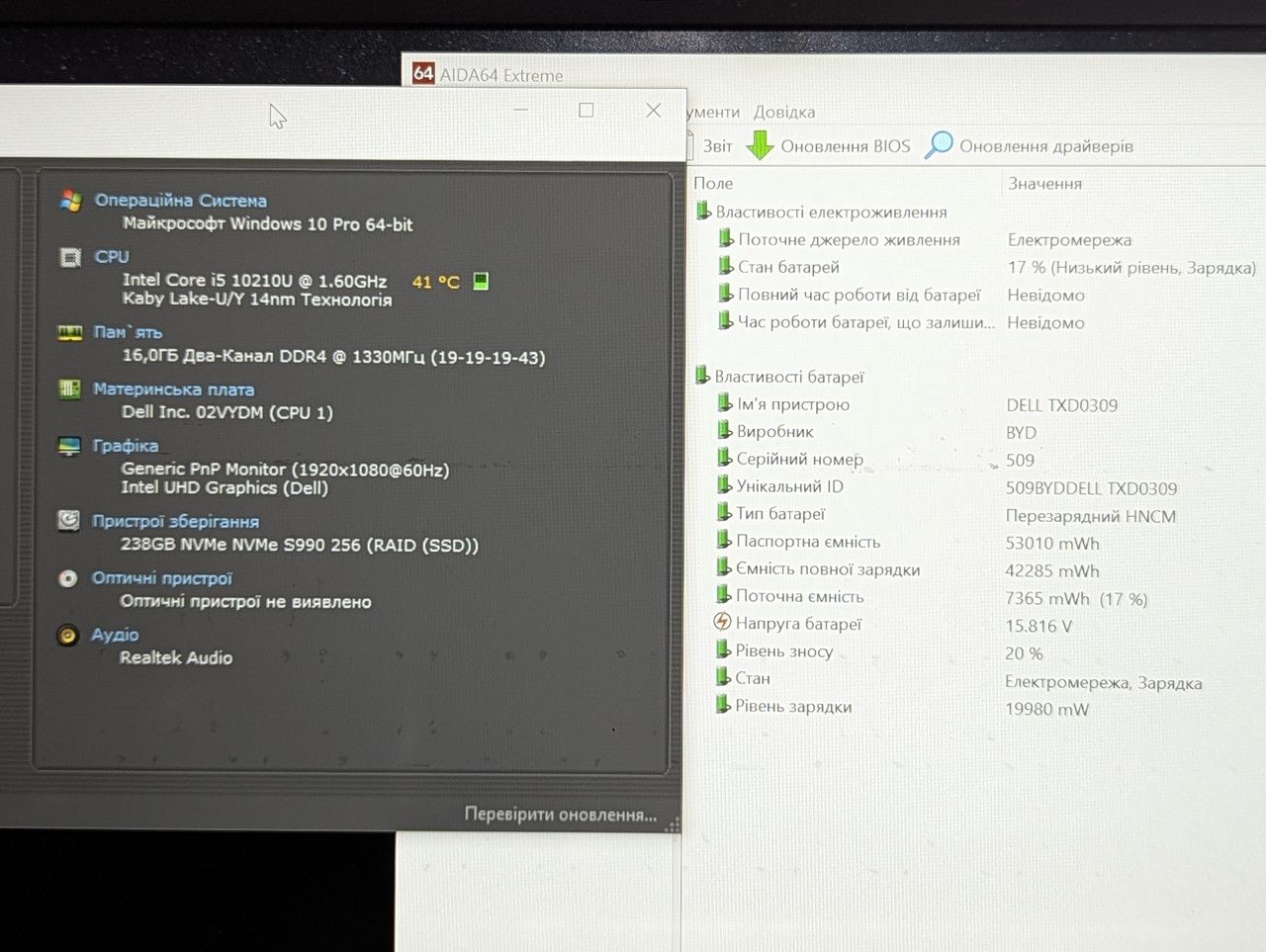Click the green CPU temperature indicator icon
The width and height of the screenshot is (1266, 952).
(481, 282)
